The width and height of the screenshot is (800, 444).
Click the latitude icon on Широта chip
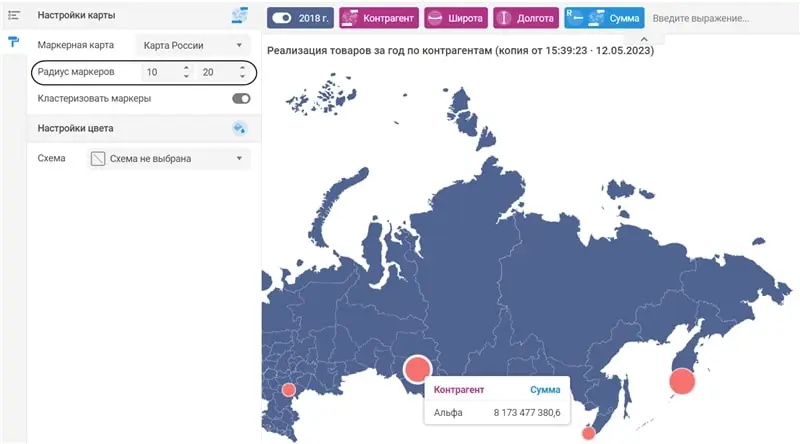click(x=435, y=18)
